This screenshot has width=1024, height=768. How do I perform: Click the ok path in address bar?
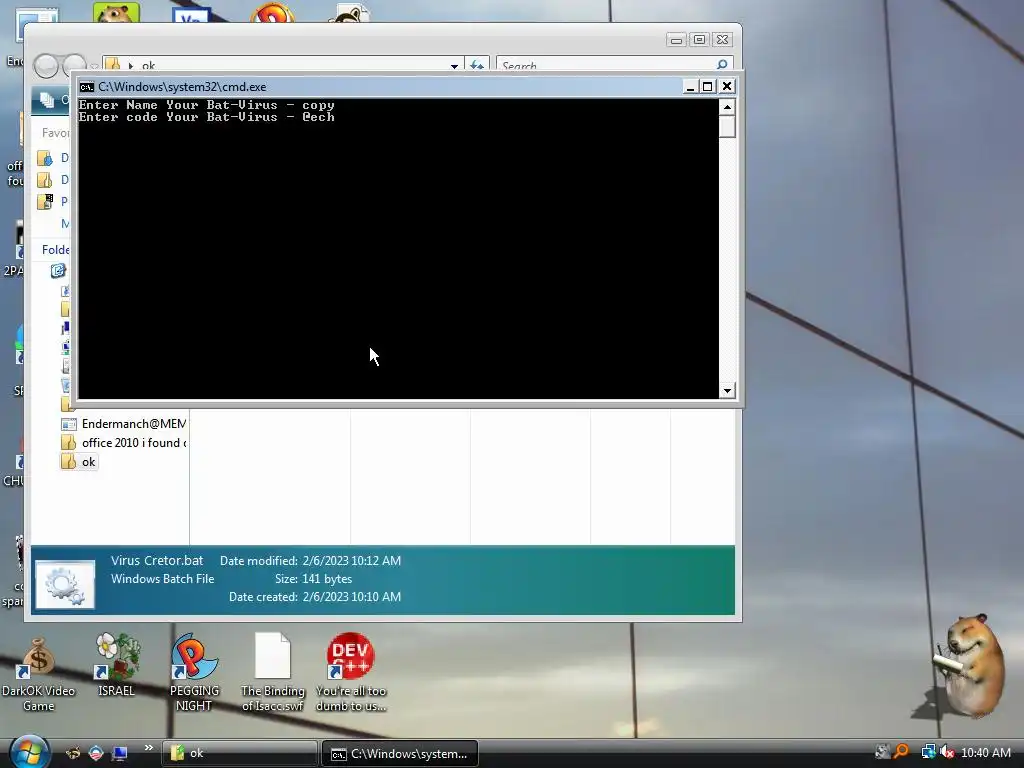tap(148, 65)
